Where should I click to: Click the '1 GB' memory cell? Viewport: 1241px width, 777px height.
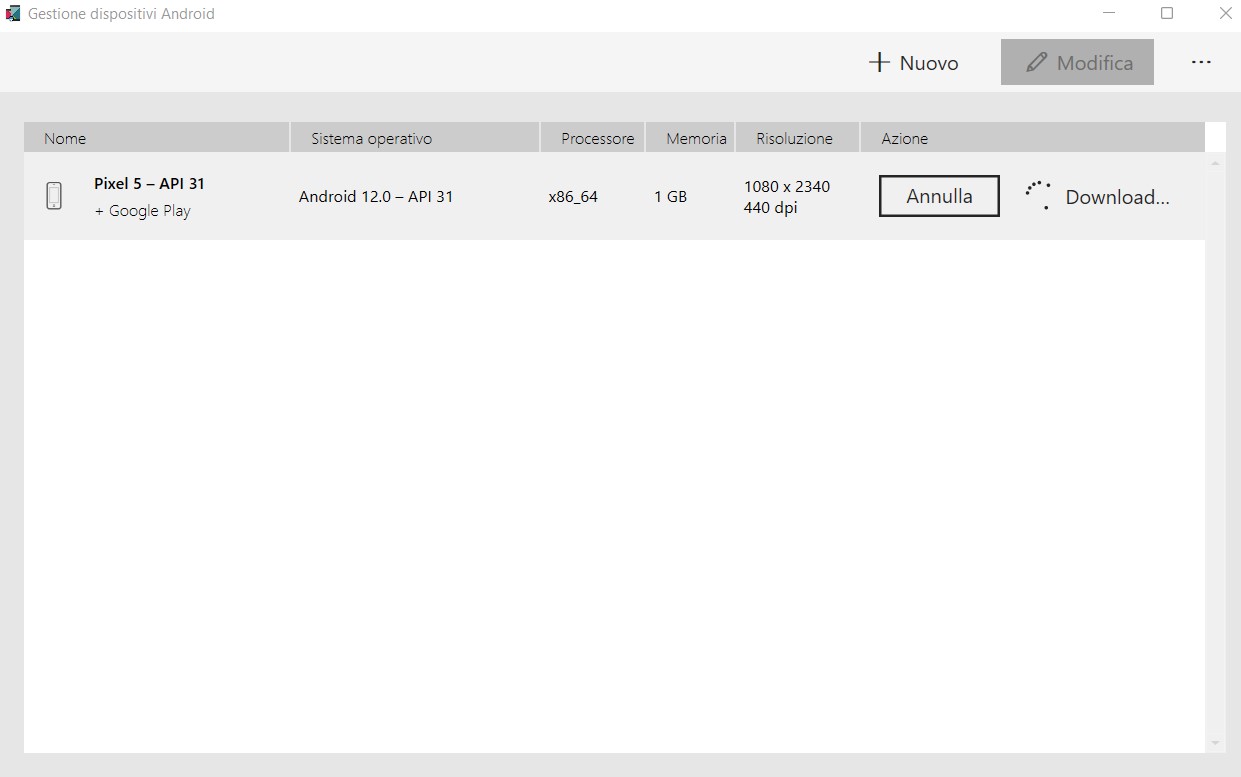(x=670, y=197)
